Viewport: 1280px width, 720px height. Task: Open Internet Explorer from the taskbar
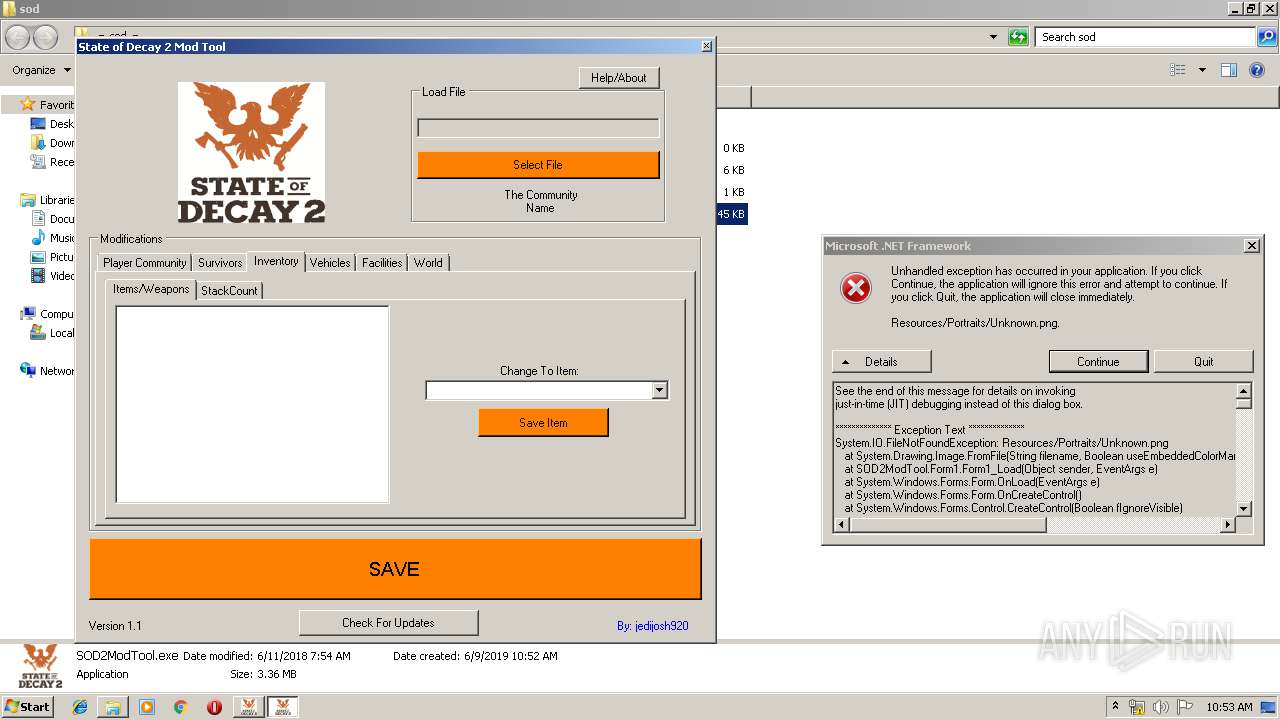tap(80, 707)
